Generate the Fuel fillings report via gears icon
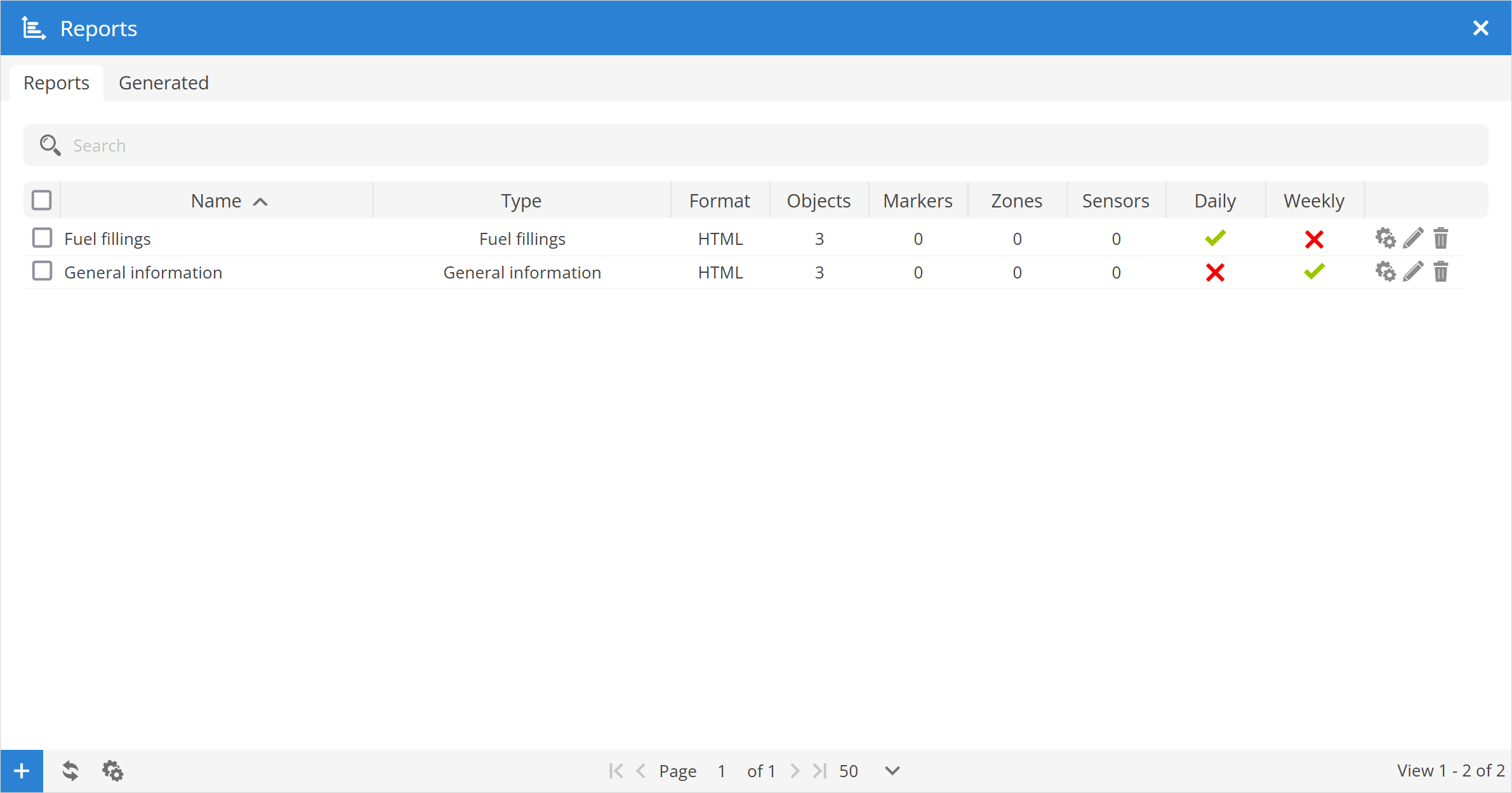Image resolution: width=1512 pixels, height=793 pixels. [x=1385, y=239]
